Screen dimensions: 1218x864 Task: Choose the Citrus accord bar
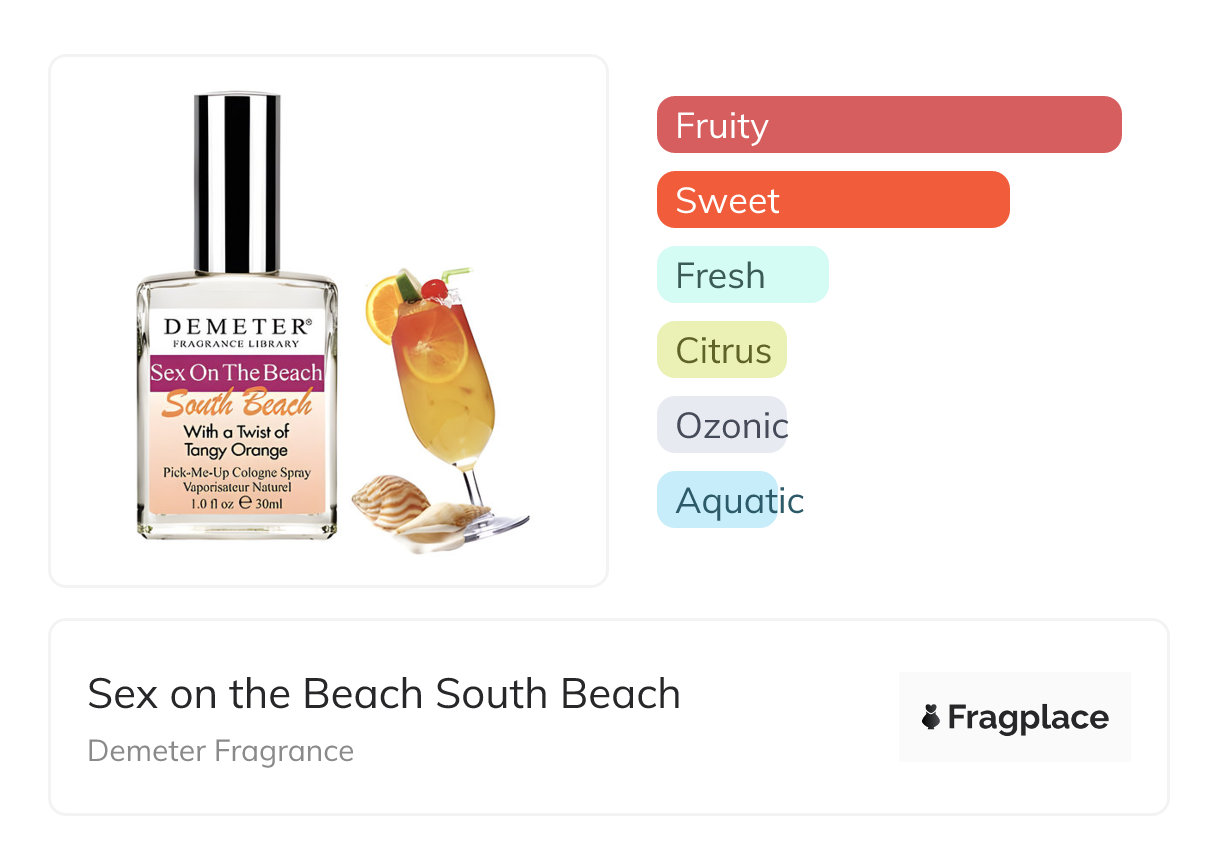722,350
